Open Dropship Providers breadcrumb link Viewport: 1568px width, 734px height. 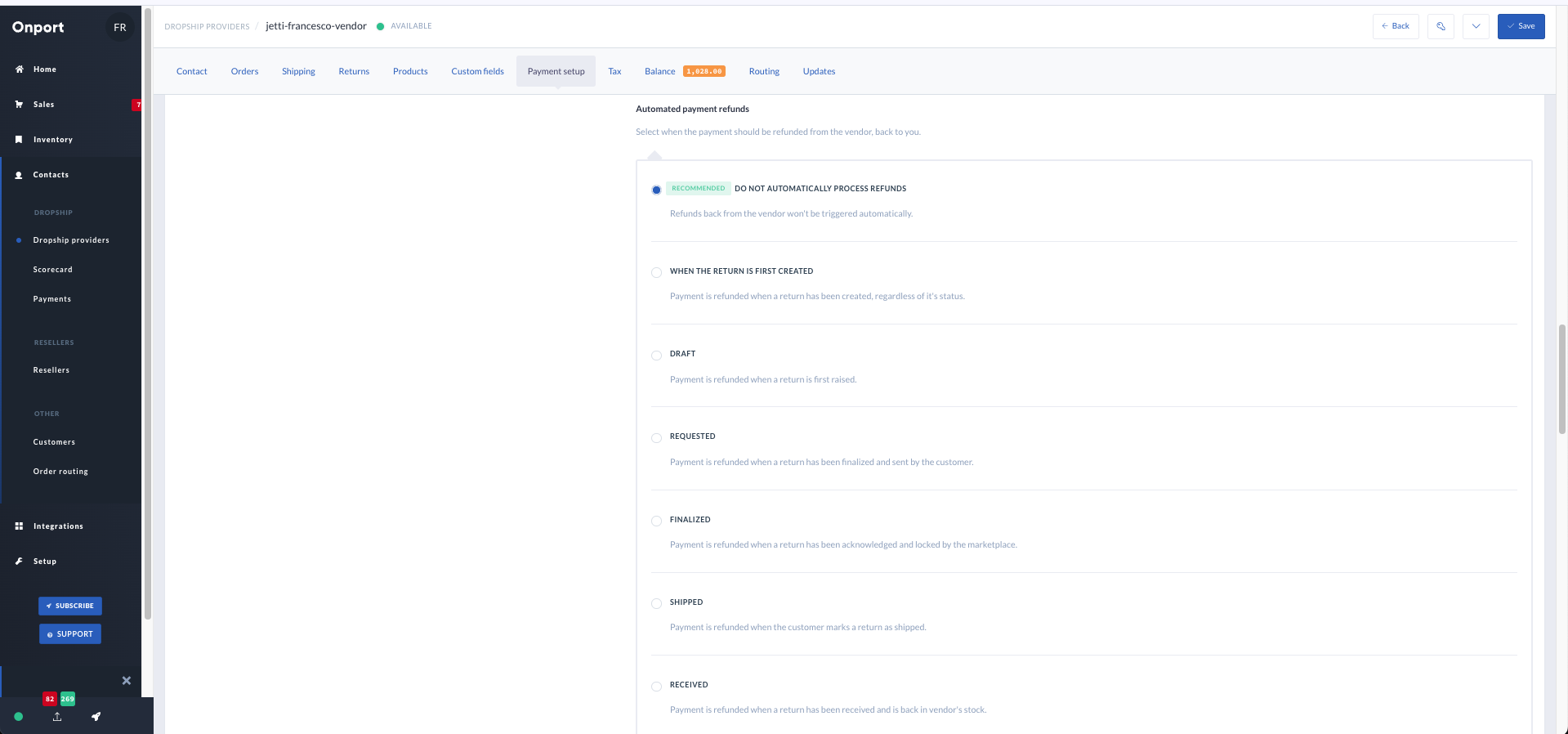tap(207, 27)
